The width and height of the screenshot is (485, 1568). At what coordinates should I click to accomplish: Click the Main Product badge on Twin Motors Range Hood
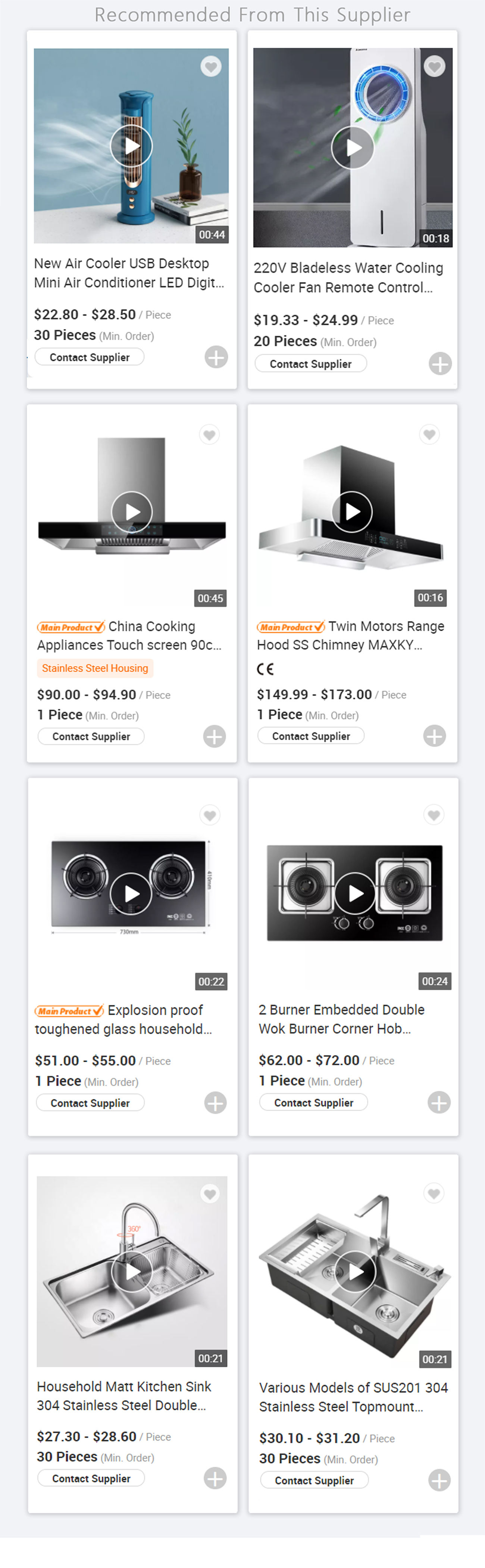291,627
